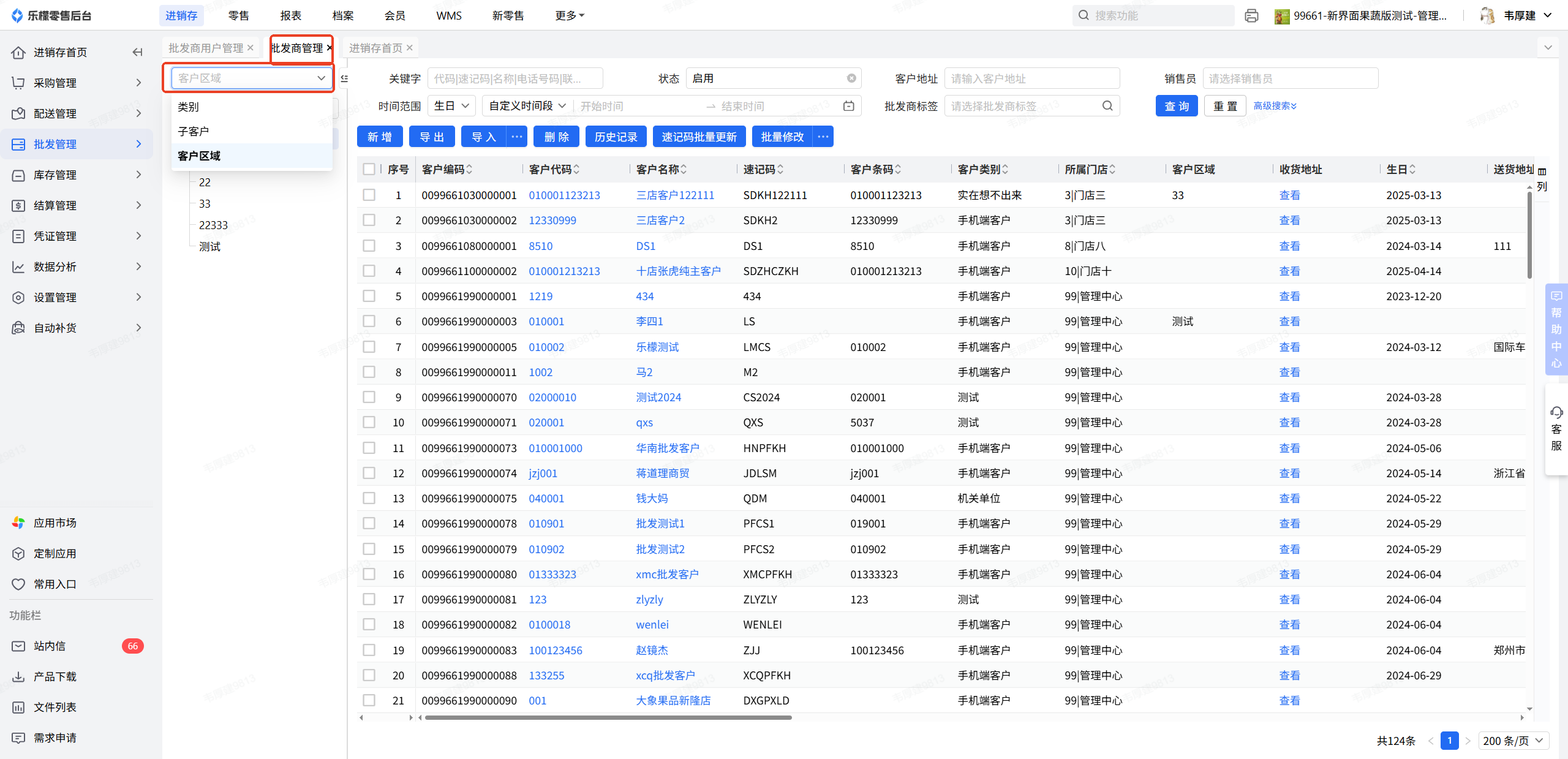The height and width of the screenshot is (759, 1568).
Task: Open the 站内信 inbox icon
Action: [x=19, y=646]
